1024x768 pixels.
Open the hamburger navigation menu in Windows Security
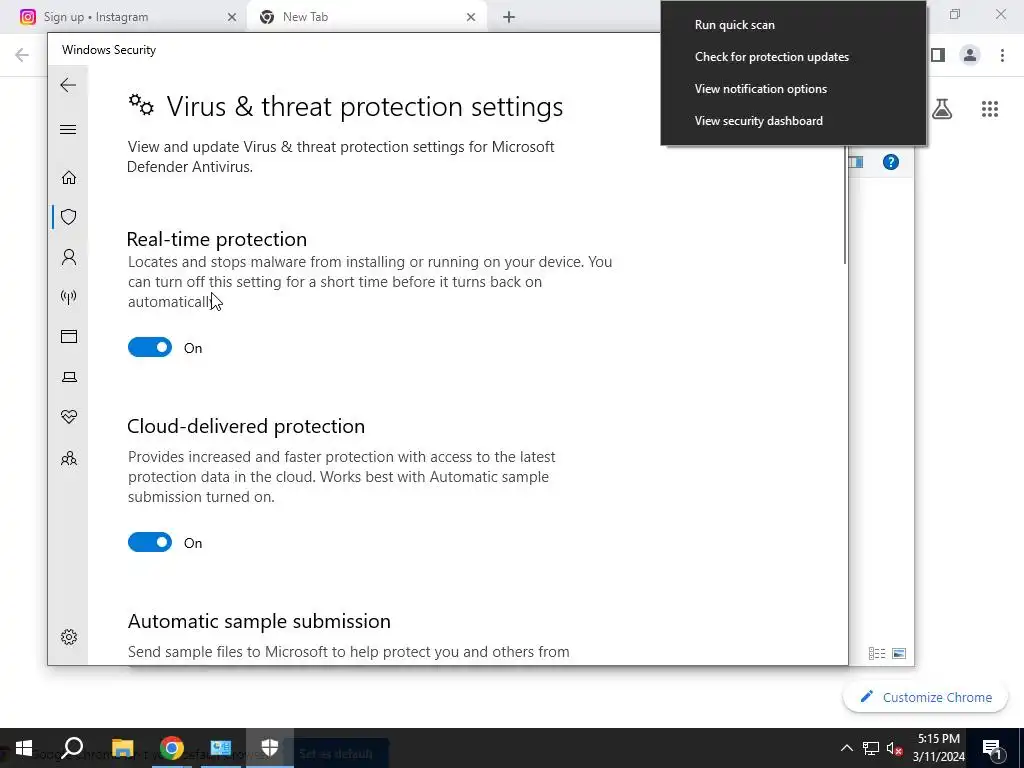68,129
